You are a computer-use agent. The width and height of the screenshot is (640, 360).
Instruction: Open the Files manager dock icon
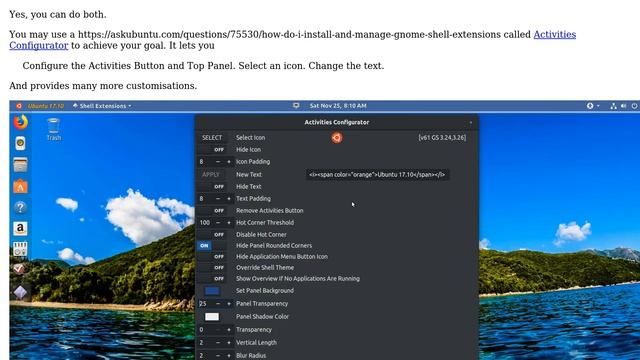pos(20,164)
